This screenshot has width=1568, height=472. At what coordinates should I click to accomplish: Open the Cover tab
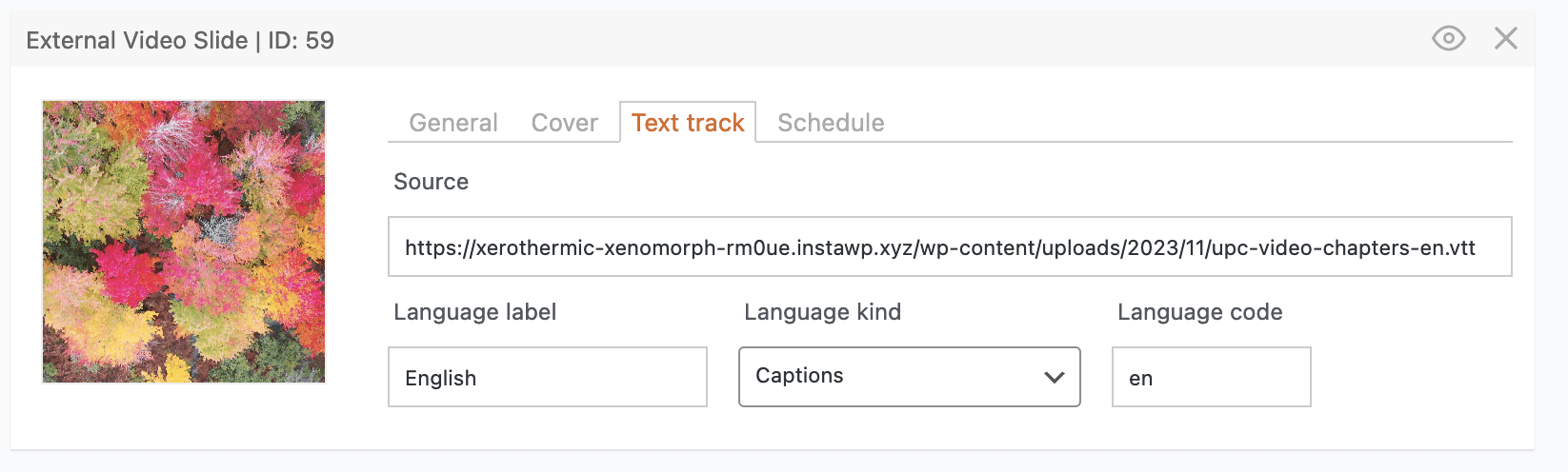point(565,123)
